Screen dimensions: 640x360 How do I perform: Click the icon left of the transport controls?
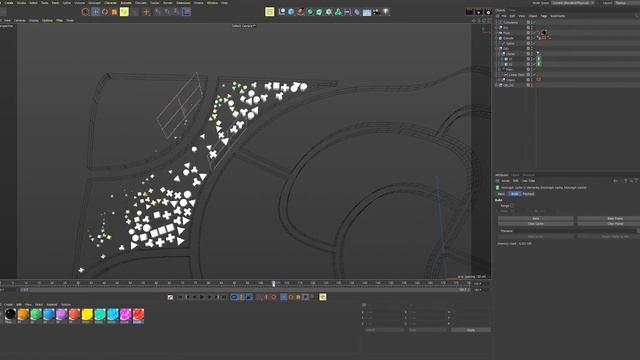tap(171, 297)
